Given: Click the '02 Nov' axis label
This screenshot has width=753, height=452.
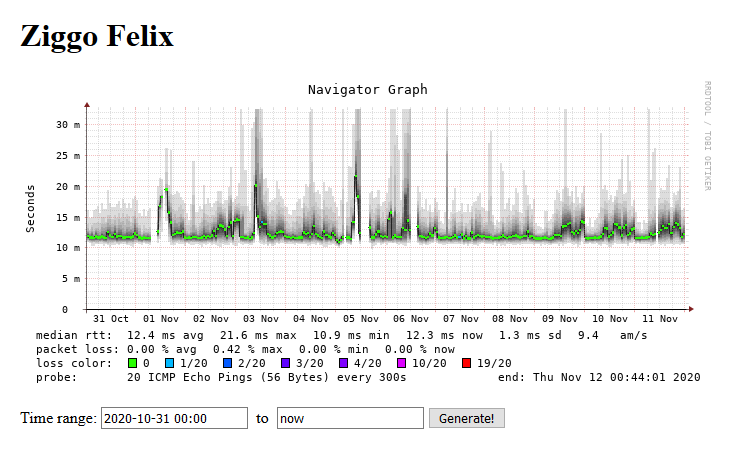Looking at the screenshot, I should pyautogui.click(x=211, y=318).
